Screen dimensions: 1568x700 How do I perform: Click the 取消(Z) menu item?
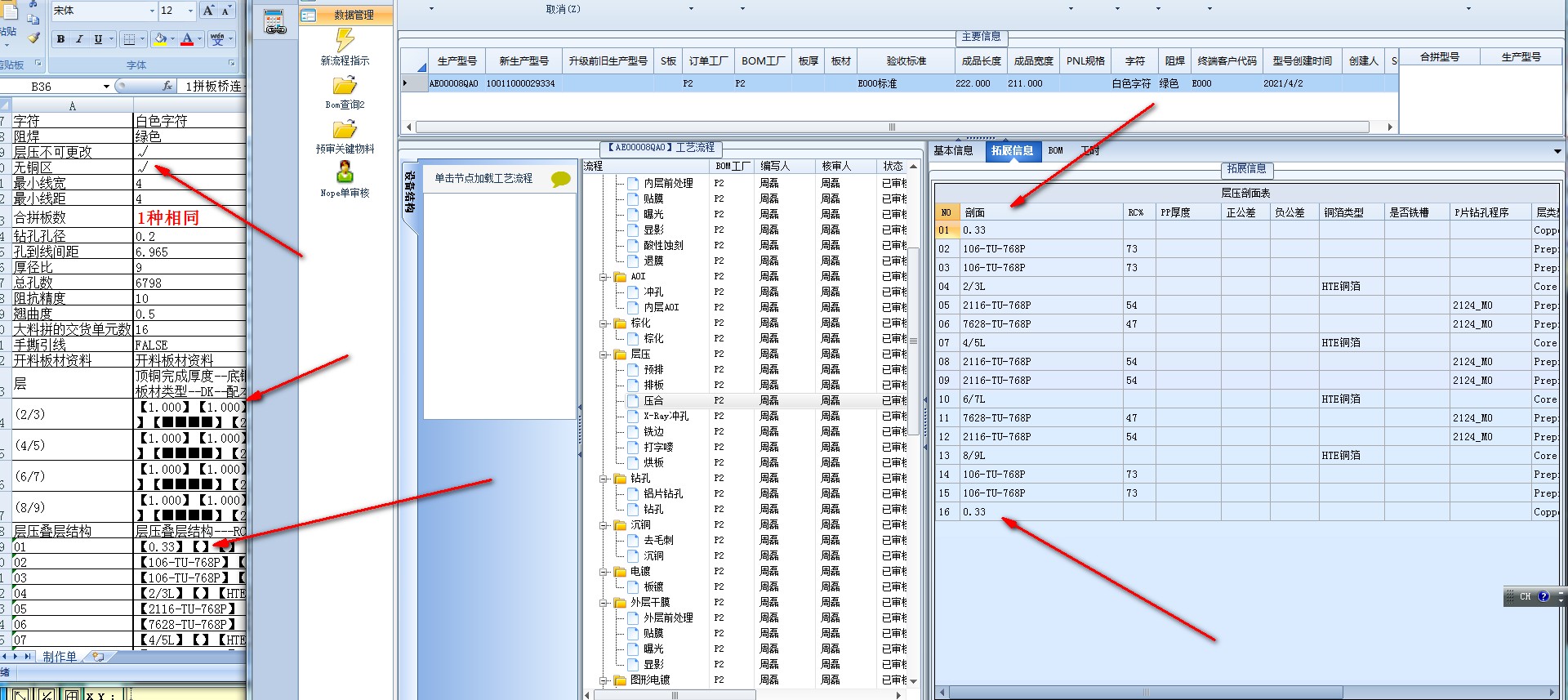click(563, 9)
